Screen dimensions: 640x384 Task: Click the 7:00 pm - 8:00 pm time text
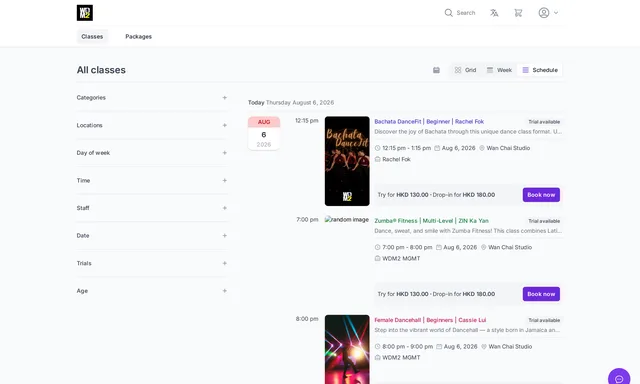[407, 247]
